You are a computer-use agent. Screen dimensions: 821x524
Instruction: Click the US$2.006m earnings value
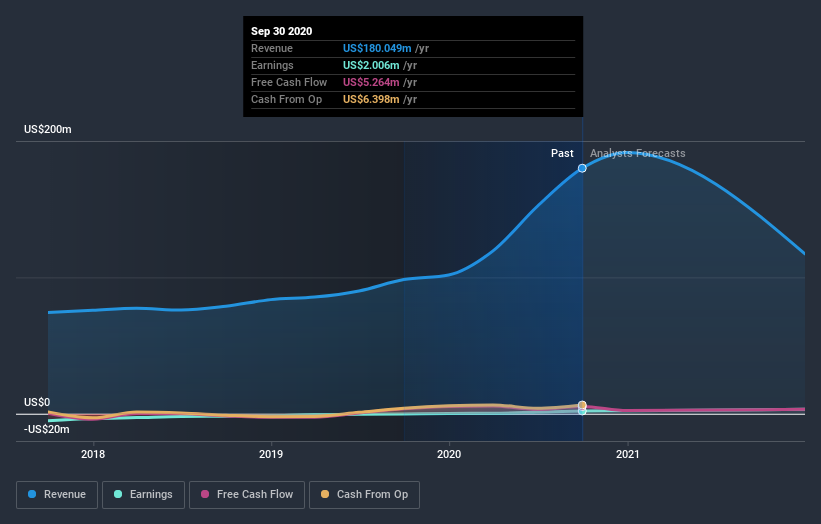[371, 65]
